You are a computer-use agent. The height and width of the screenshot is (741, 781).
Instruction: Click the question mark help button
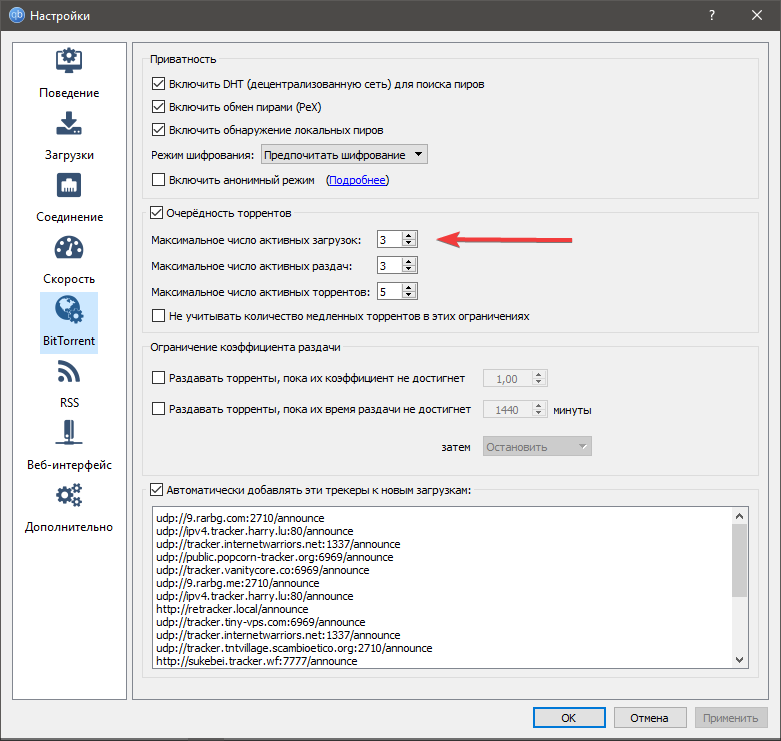click(x=712, y=16)
